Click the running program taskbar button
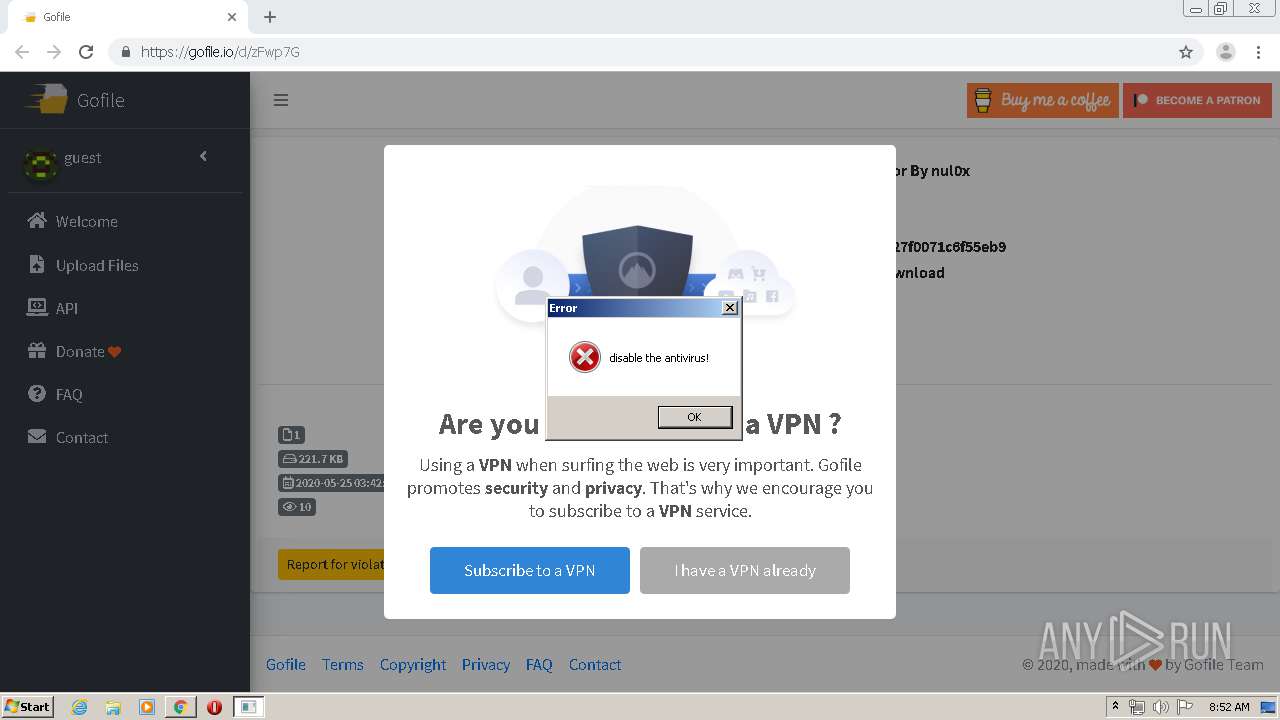The height and width of the screenshot is (720, 1280). [x=248, y=707]
